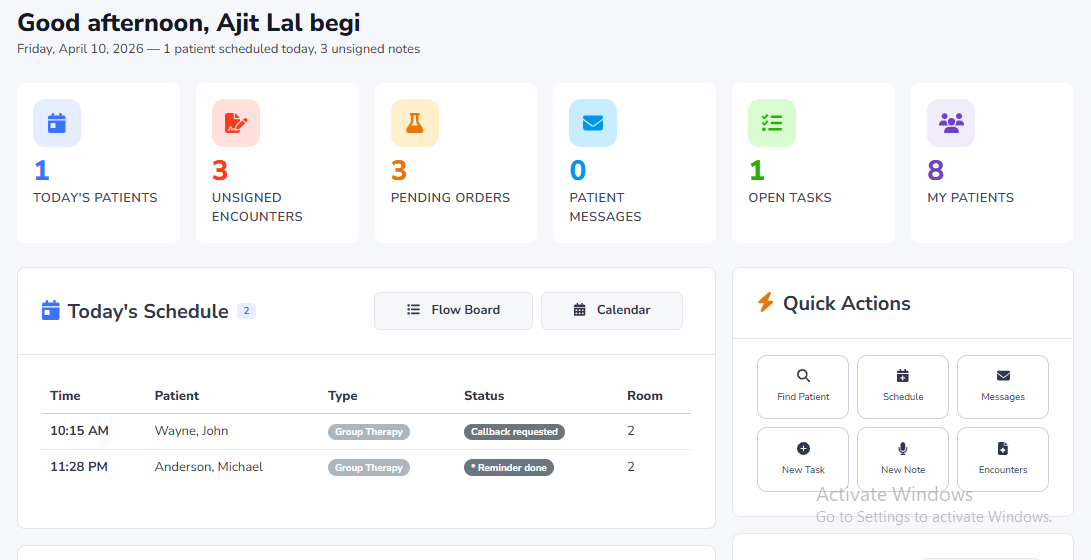Click Group Therapy tag for 10:15 AM
This screenshot has width=1091, height=560.
369,432
